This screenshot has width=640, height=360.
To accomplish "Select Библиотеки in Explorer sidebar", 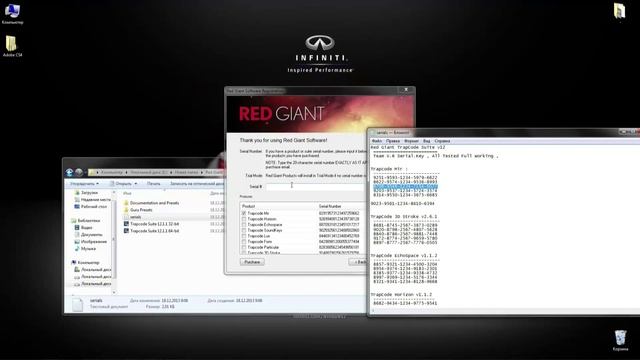I will pos(86,220).
